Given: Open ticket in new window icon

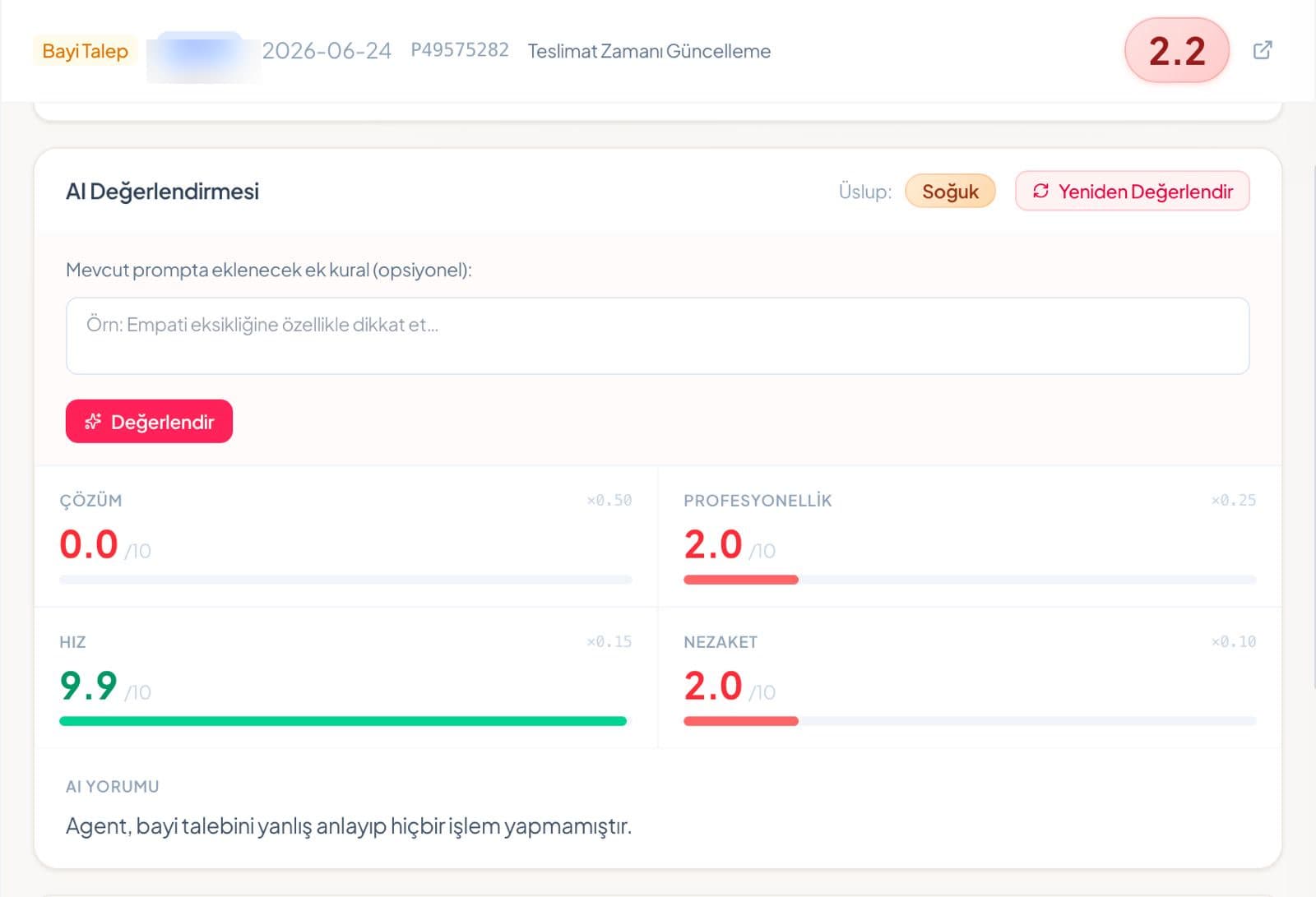Looking at the screenshot, I should pyautogui.click(x=1262, y=50).
